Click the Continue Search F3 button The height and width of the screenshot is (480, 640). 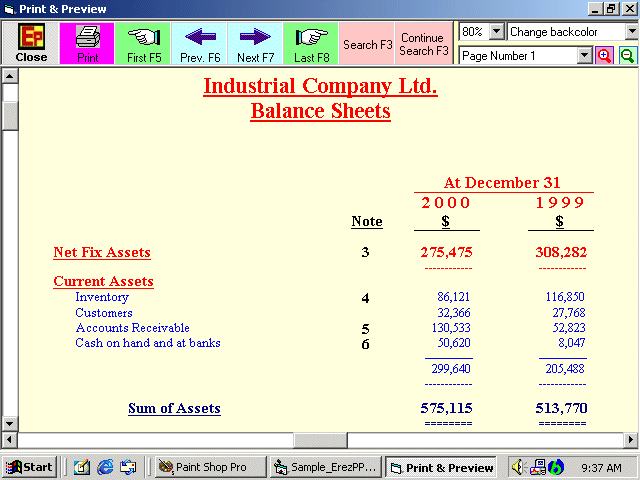(424, 43)
